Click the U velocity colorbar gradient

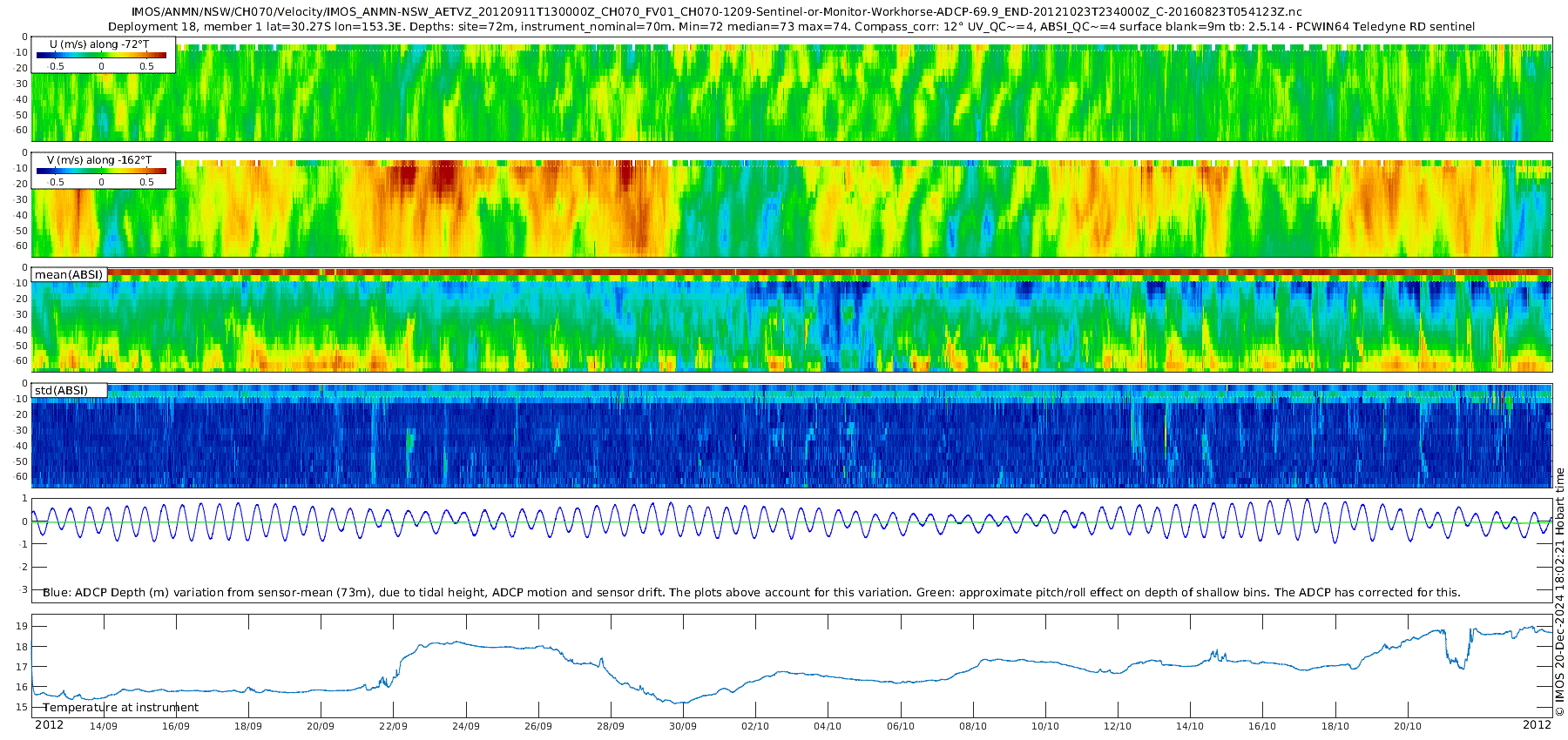[101, 54]
